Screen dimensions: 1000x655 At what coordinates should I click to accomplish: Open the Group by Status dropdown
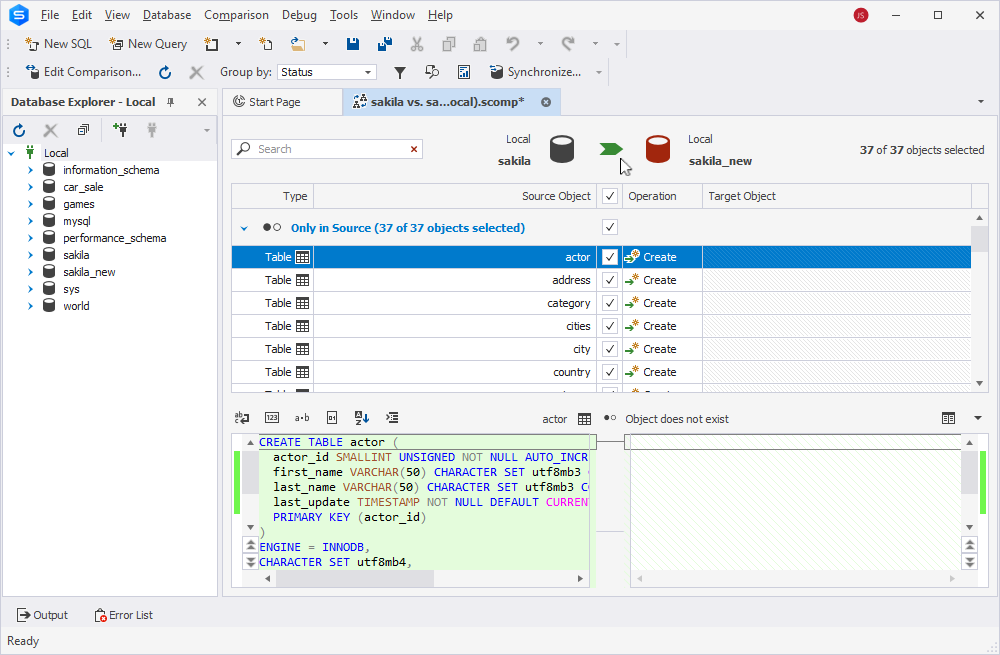[x=327, y=72]
